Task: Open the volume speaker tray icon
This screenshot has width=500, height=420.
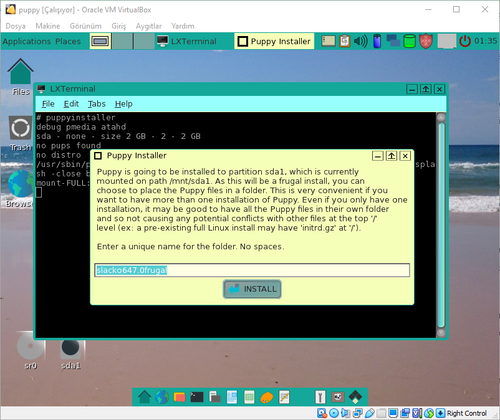Action: pos(361,41)
